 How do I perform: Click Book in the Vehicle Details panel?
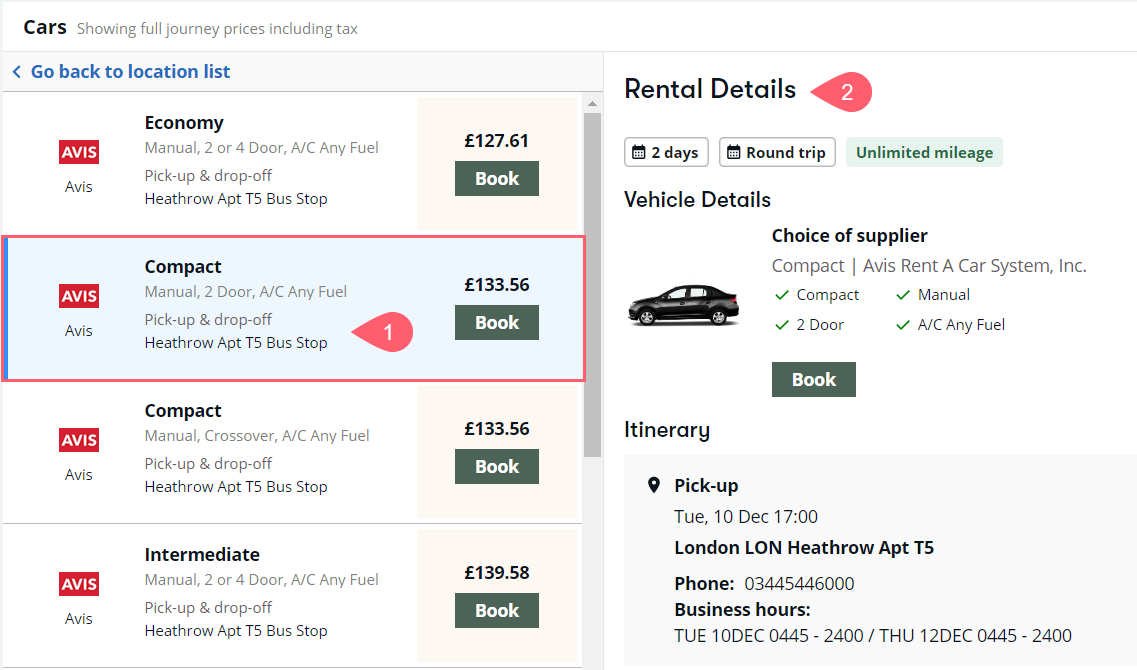click(814, 379)
